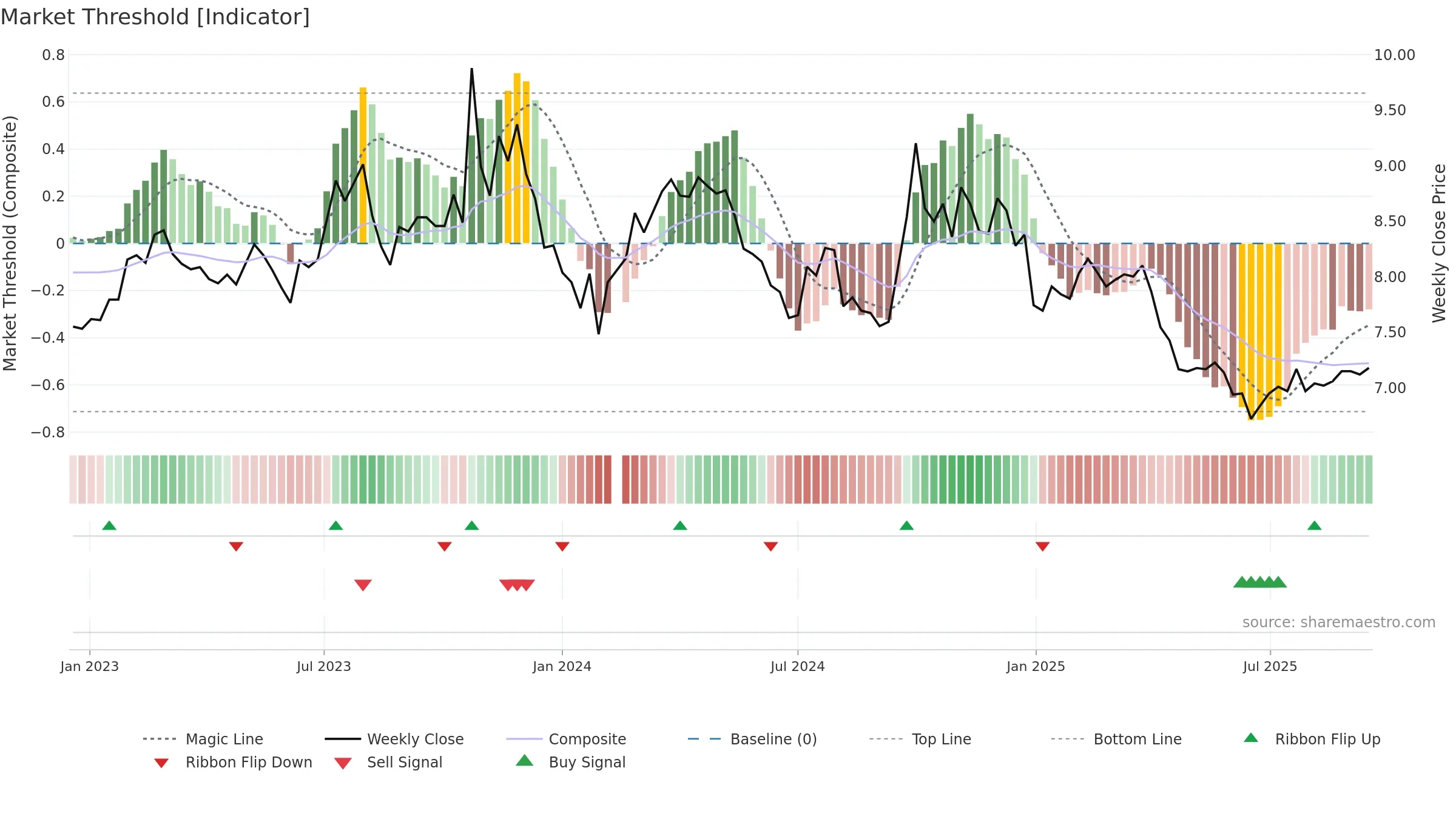This screenshot has height=819, width=1456.
Task: Click the Jul 2024 axis label
Action: click(x=798, y=666)
